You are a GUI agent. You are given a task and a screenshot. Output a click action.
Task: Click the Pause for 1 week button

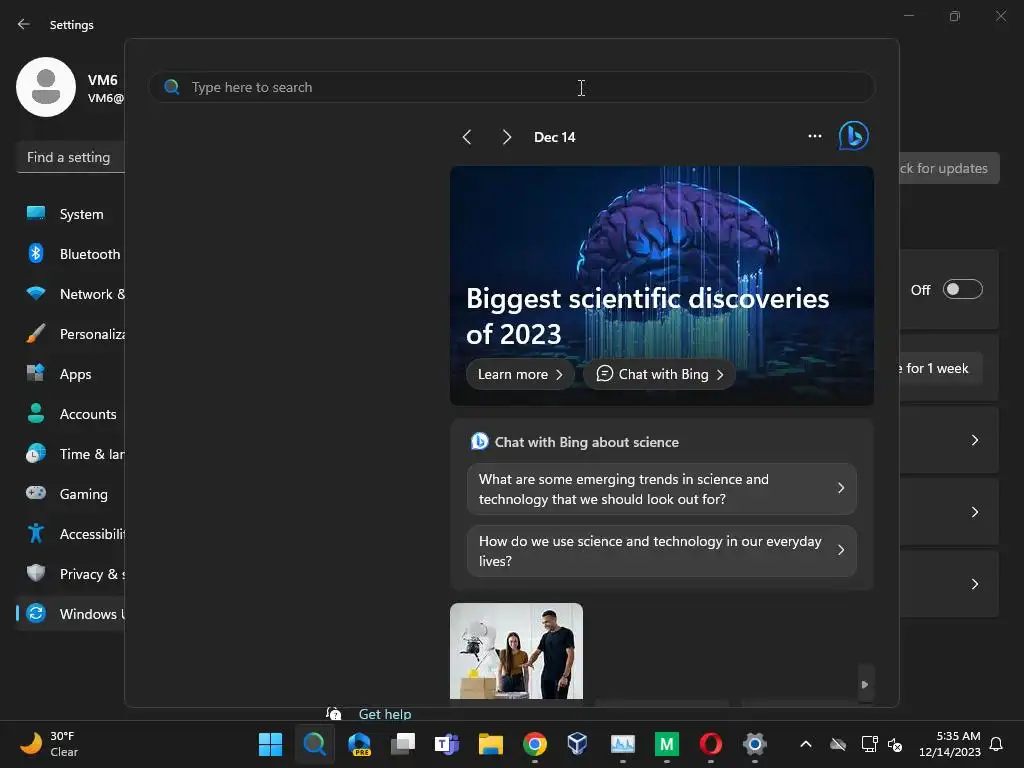click(x=941, y=368)
